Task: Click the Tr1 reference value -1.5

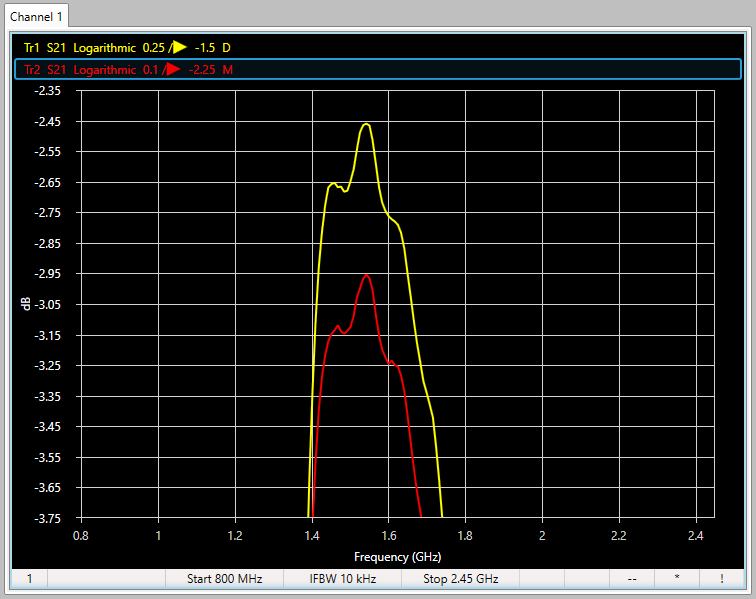Action: [x=205, y=47]
